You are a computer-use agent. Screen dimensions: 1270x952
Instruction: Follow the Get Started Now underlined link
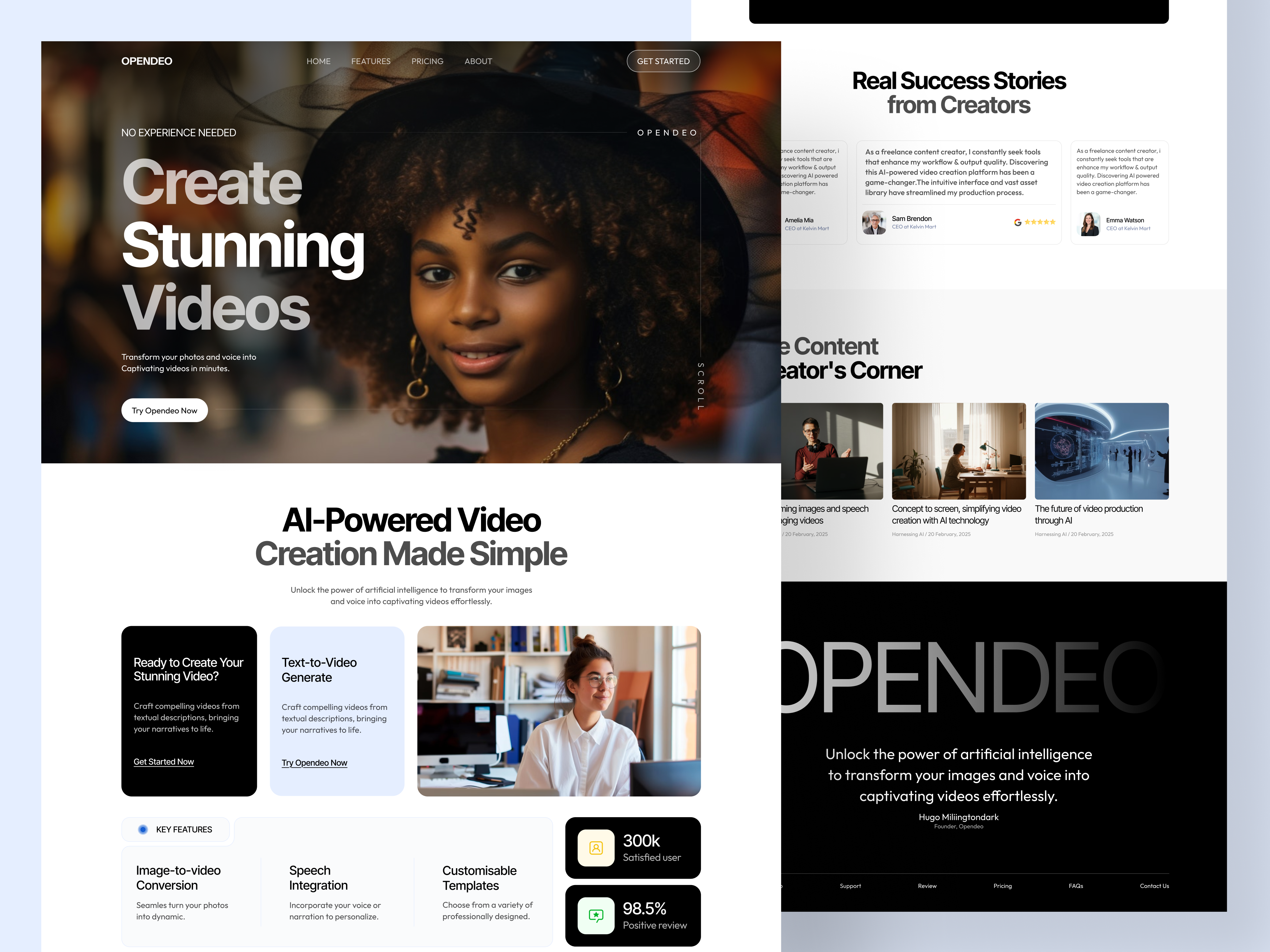tap(164, 762)
